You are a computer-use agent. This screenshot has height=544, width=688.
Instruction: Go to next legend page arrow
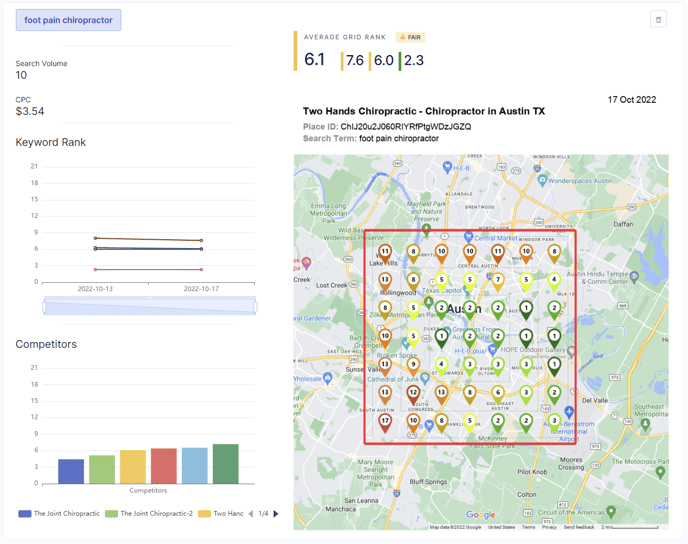coord(276,514)
